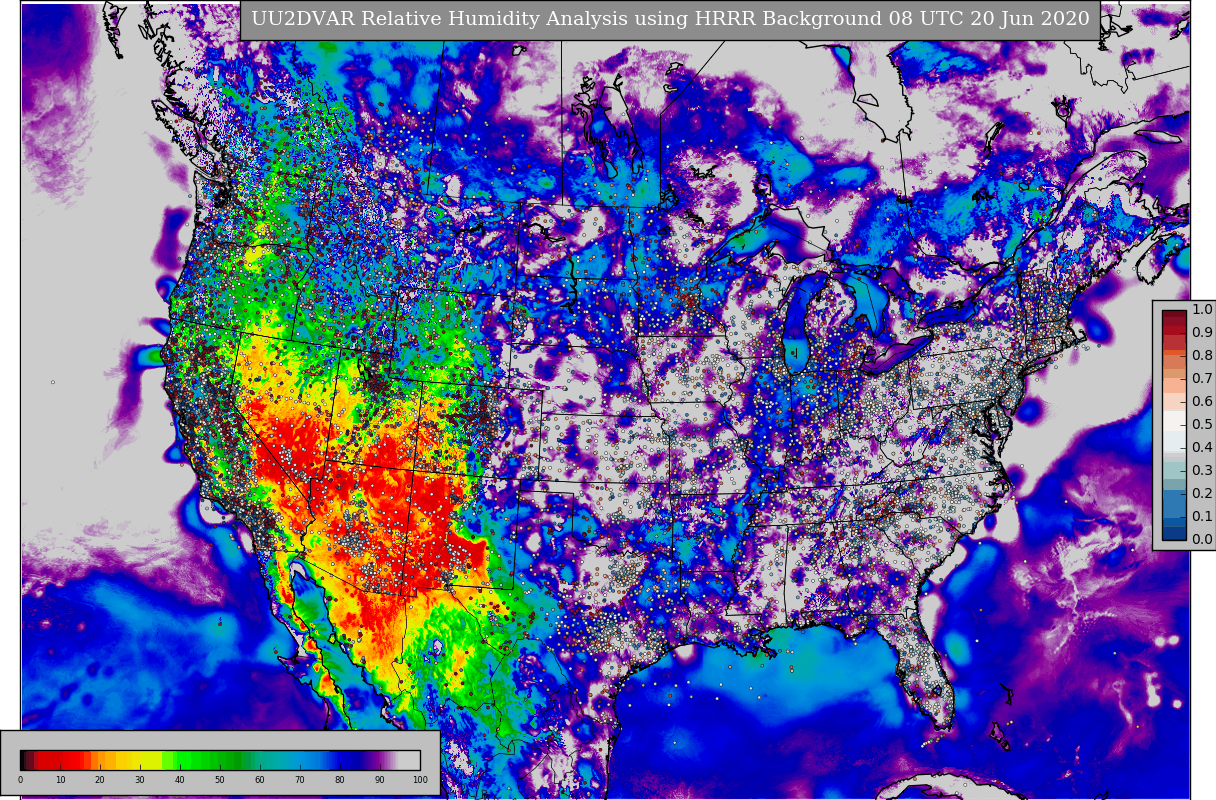Viewport: 1216px width, 800px height.
Task: Click the "0.7" label on vertical colorbar
Action: tap(1202, 379)
